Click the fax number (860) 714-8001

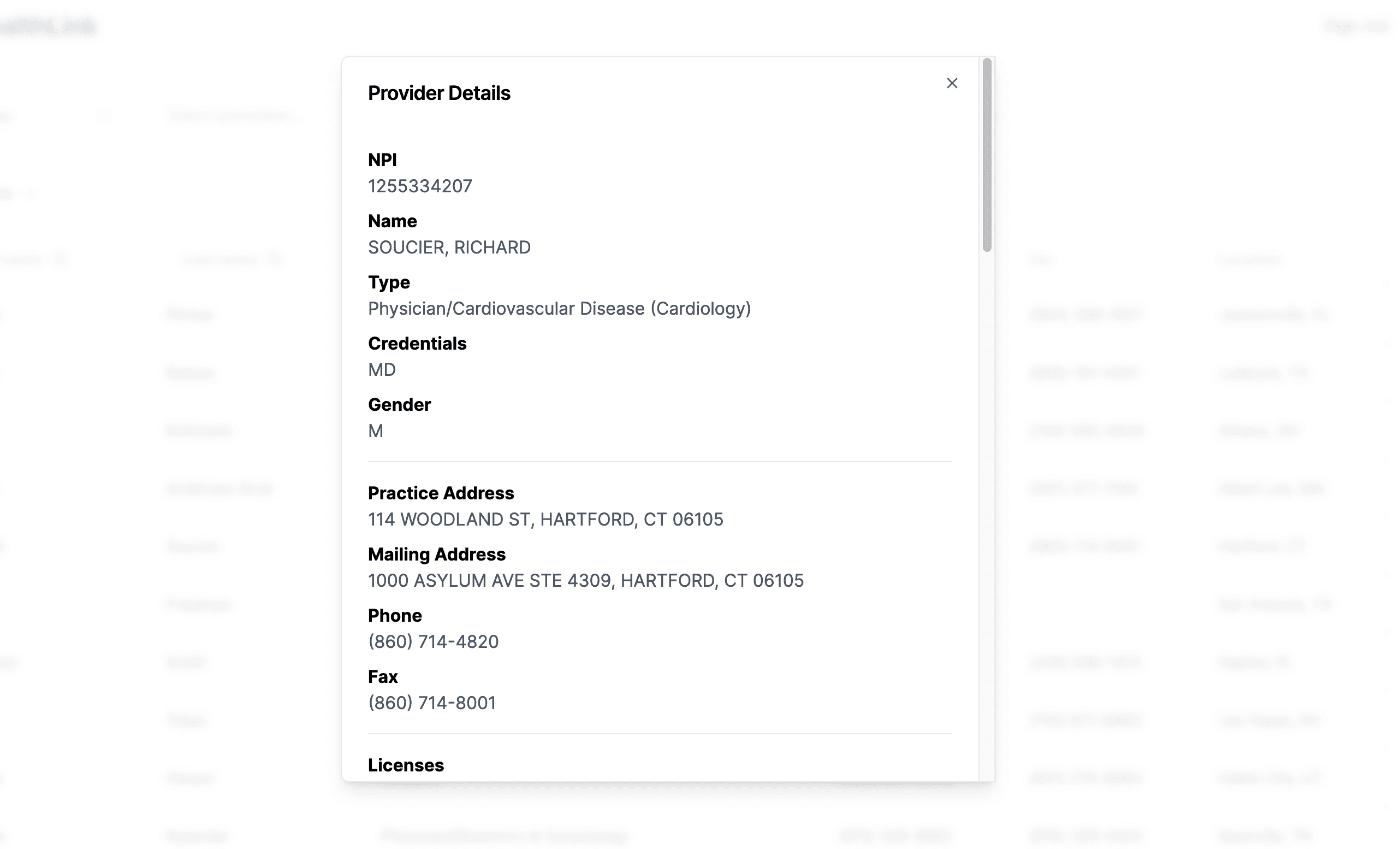pos(432,703)
